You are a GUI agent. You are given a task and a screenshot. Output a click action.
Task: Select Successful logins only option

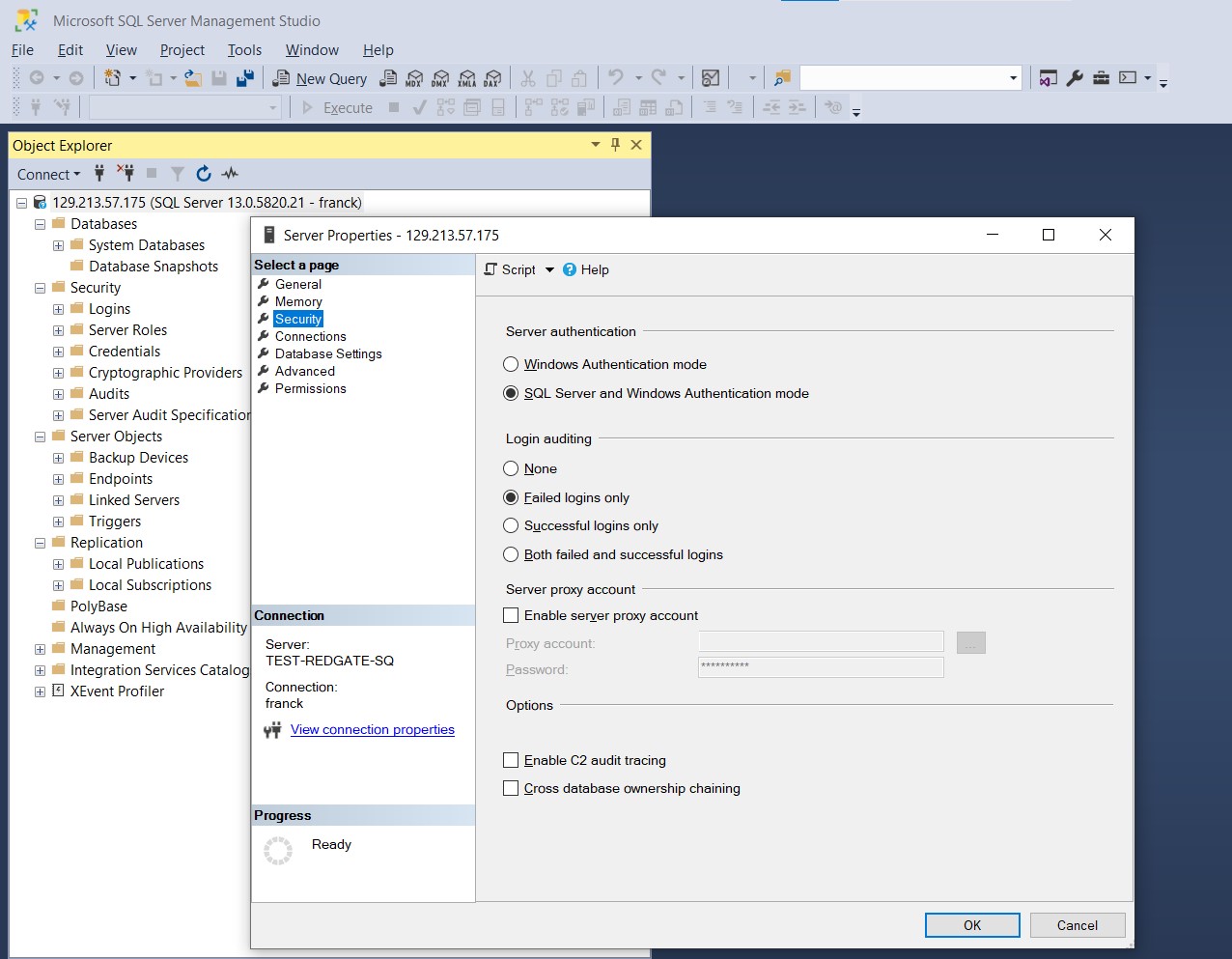[x=511, y=525]
